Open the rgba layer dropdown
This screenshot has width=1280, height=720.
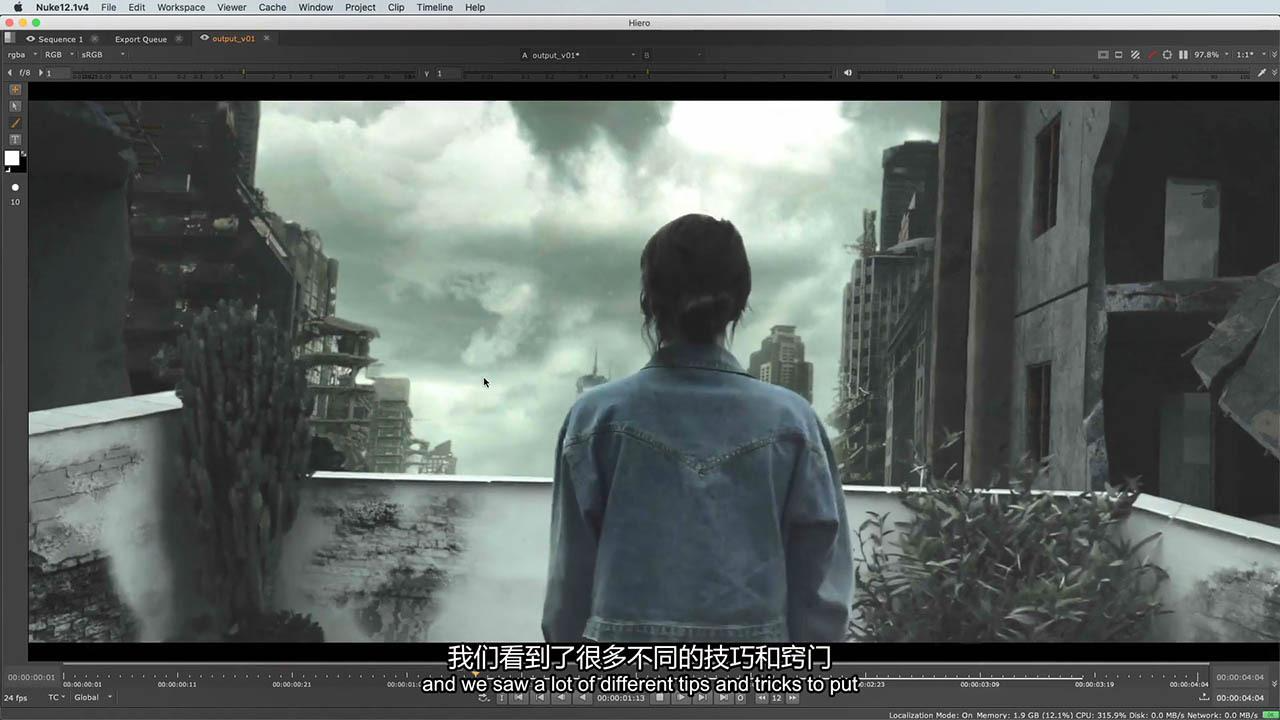(x=22, y=55)
